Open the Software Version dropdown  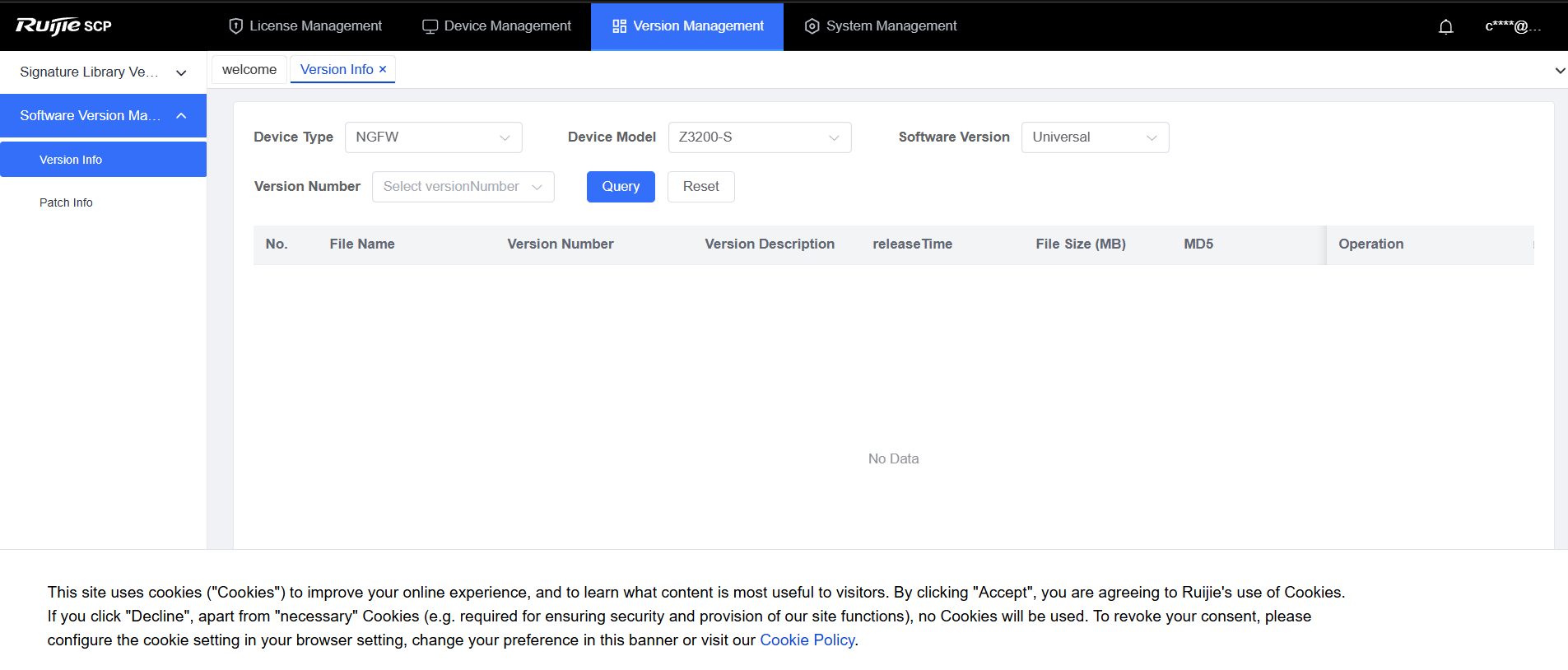pos(1094,137)
